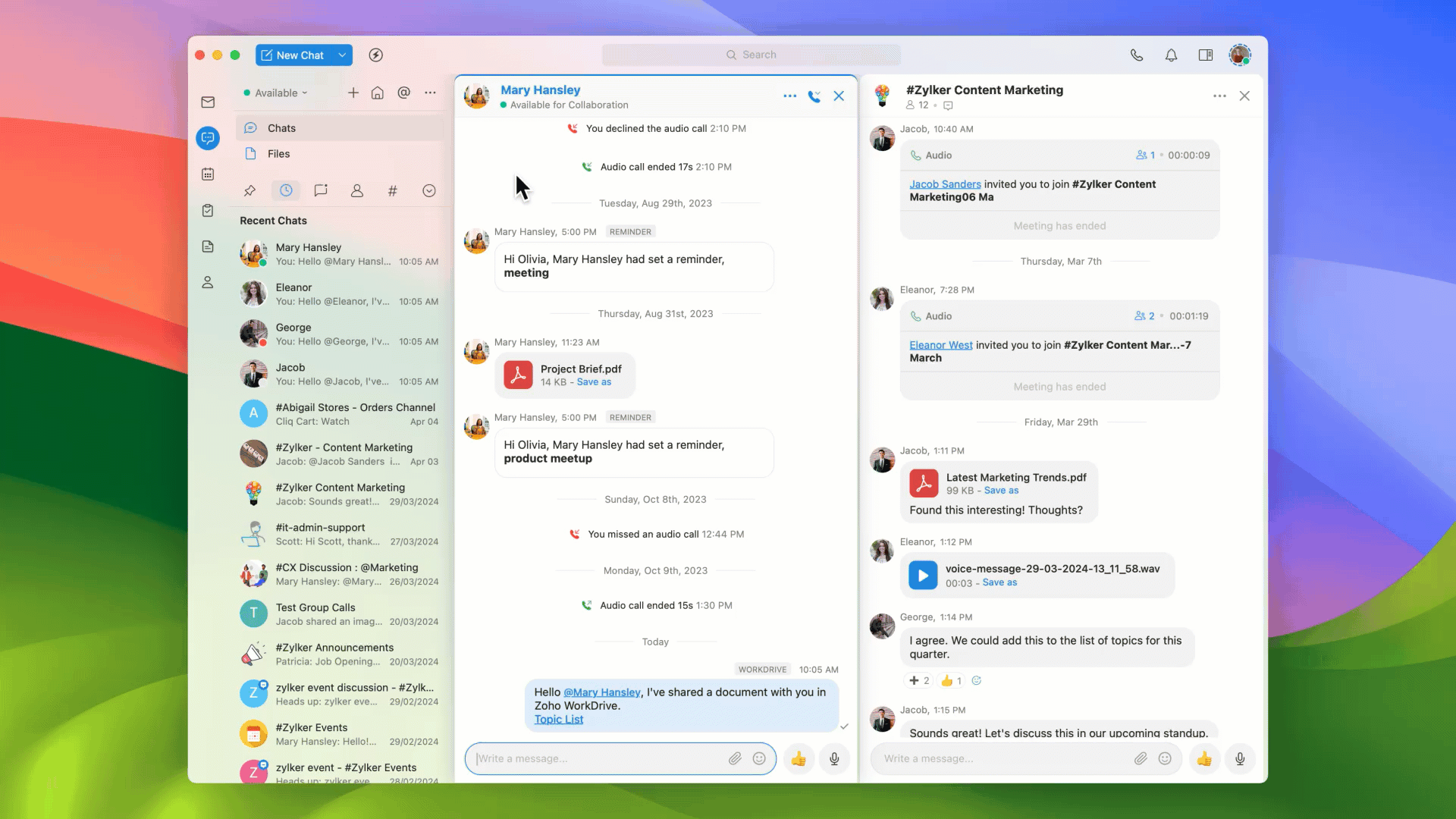Toggle Mary Hansley's available status indicator

tap(504, 105)
